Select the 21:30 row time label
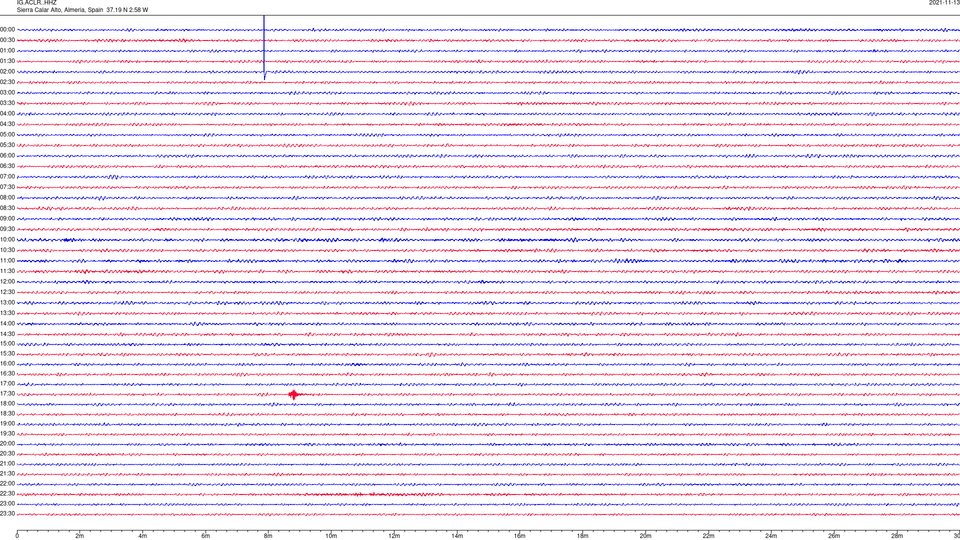 (7, 473)
